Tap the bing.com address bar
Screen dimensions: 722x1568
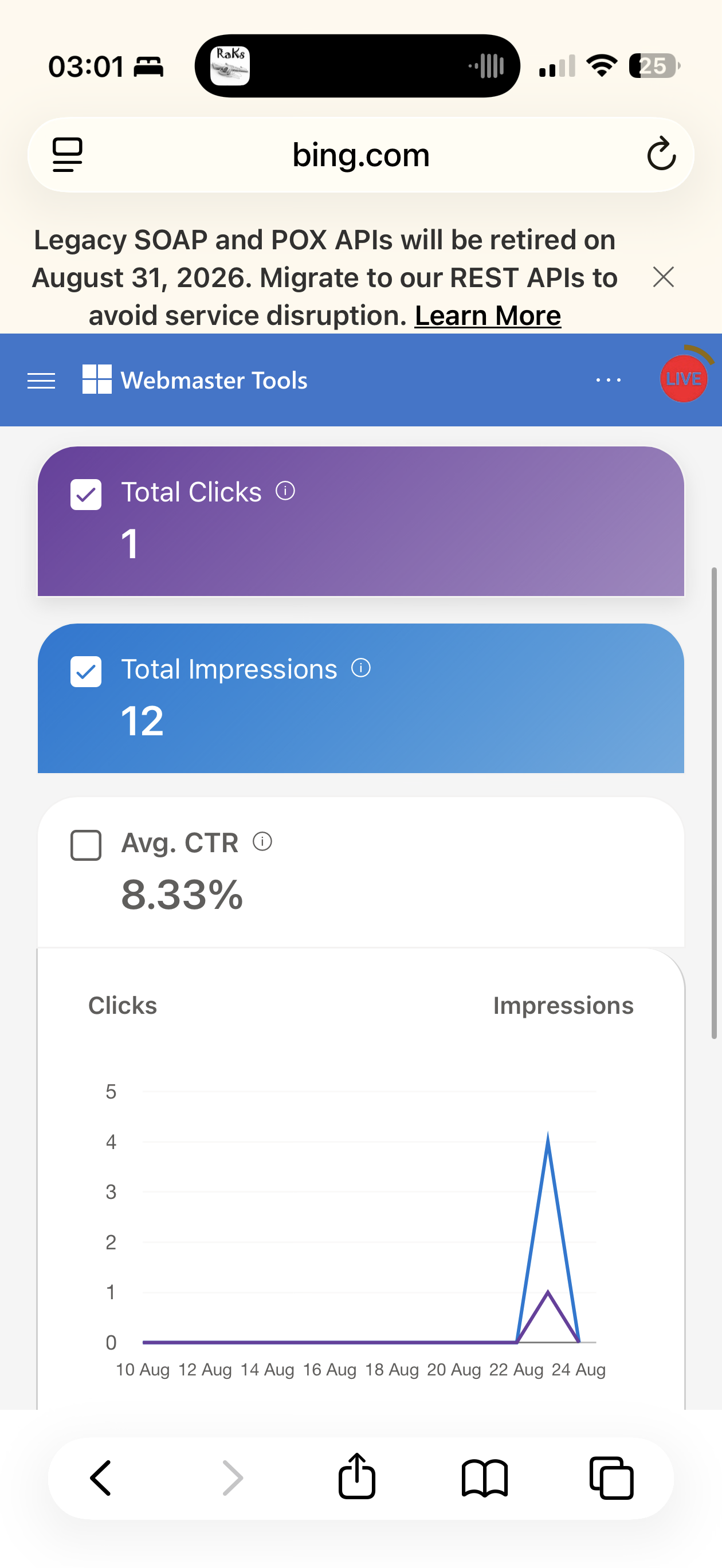[361, 155]
